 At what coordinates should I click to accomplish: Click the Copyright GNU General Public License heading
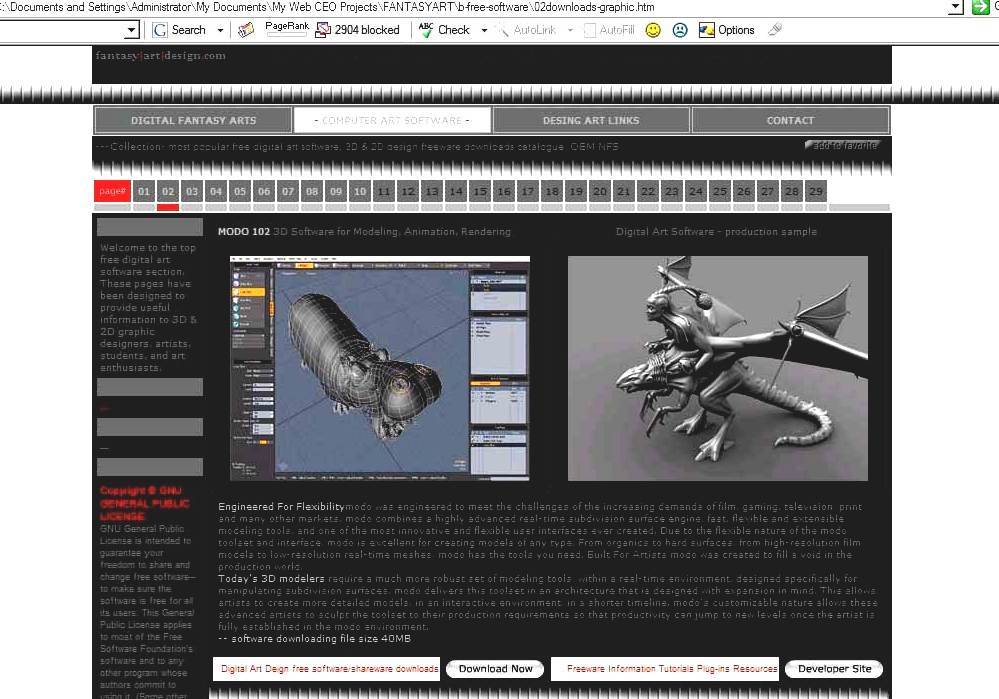pyautogui.click(x=145, y=503)
